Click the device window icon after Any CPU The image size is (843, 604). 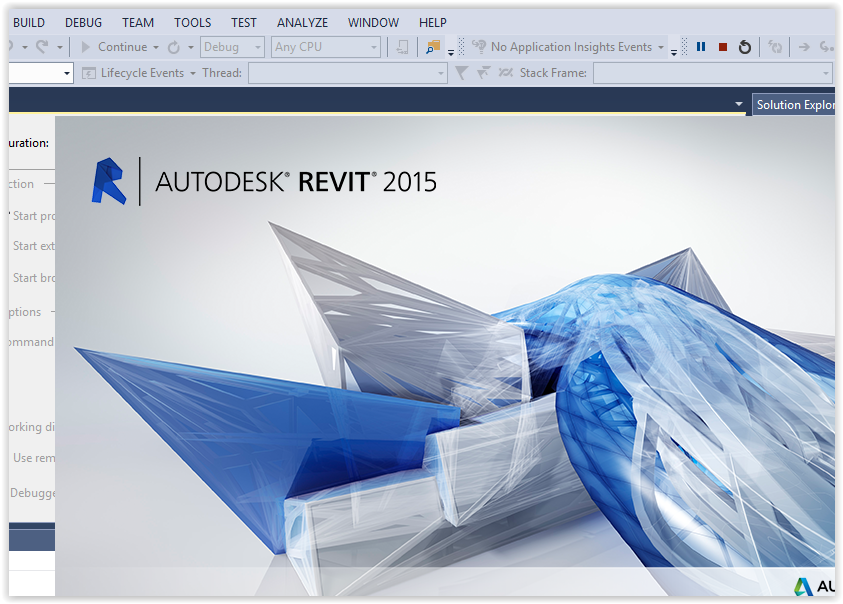(x=402, y=47)
